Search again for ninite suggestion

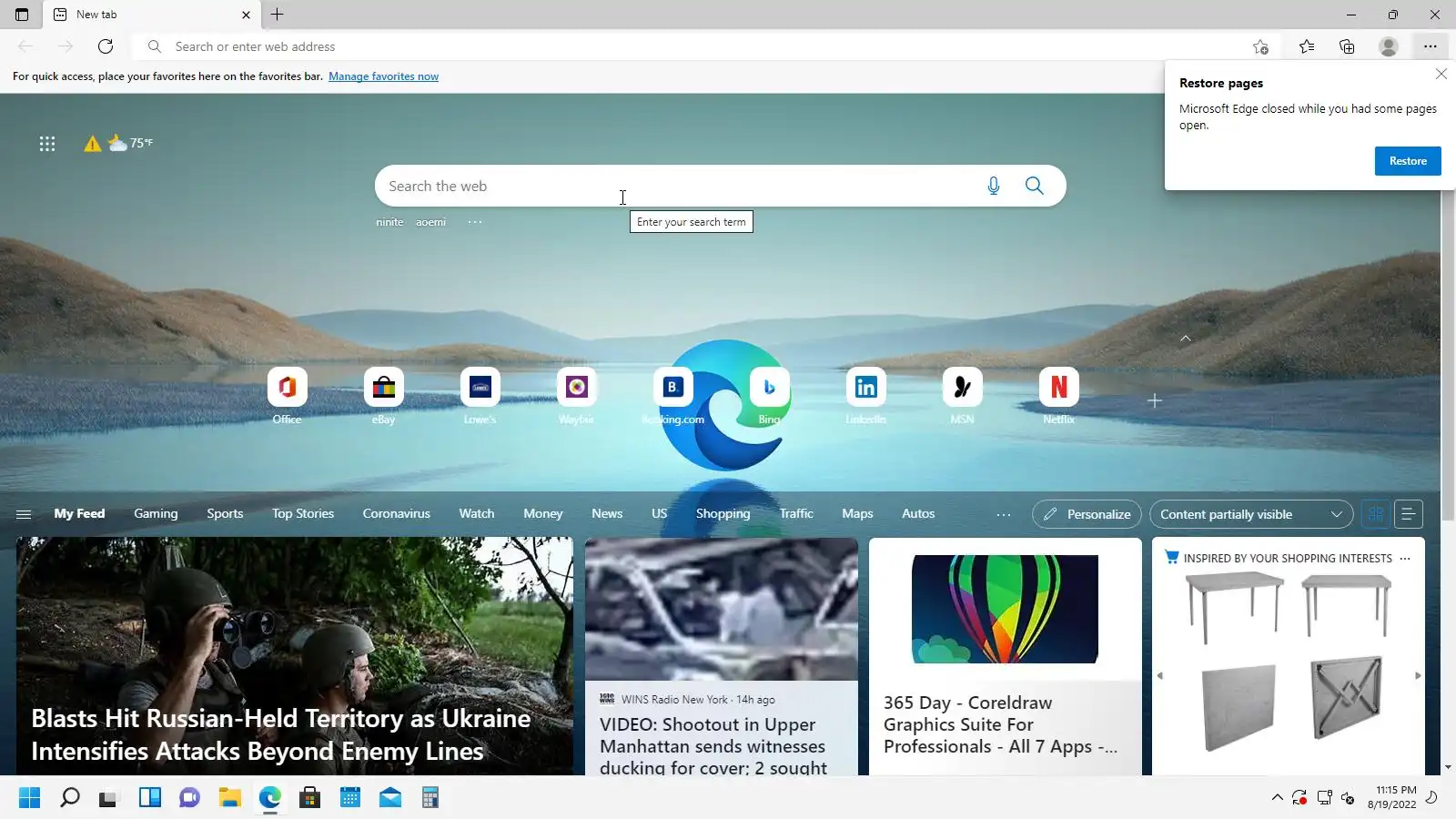(389, 222)
